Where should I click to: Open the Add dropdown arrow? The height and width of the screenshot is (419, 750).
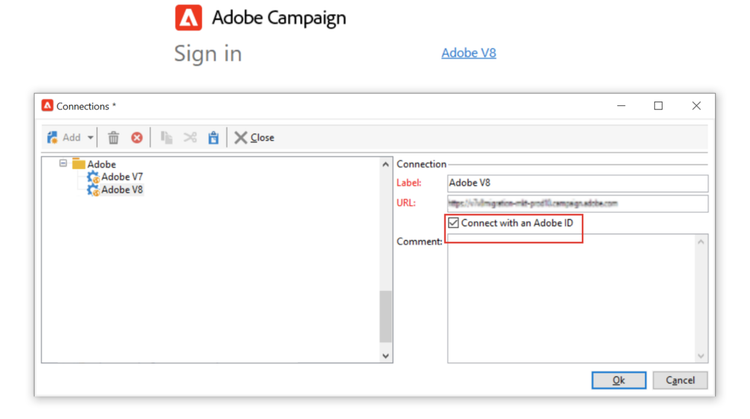[x=90, y=138]
